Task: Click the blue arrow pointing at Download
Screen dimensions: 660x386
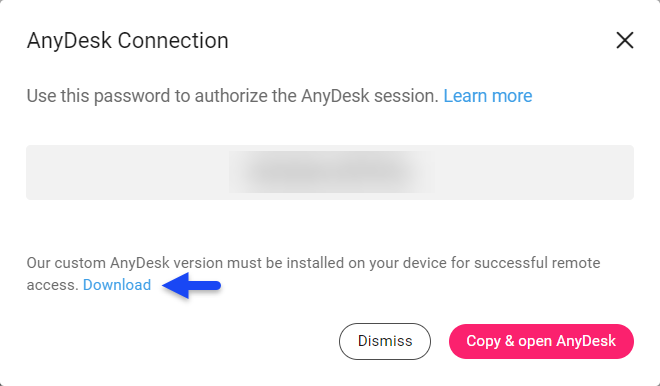Action: (192, 285)
